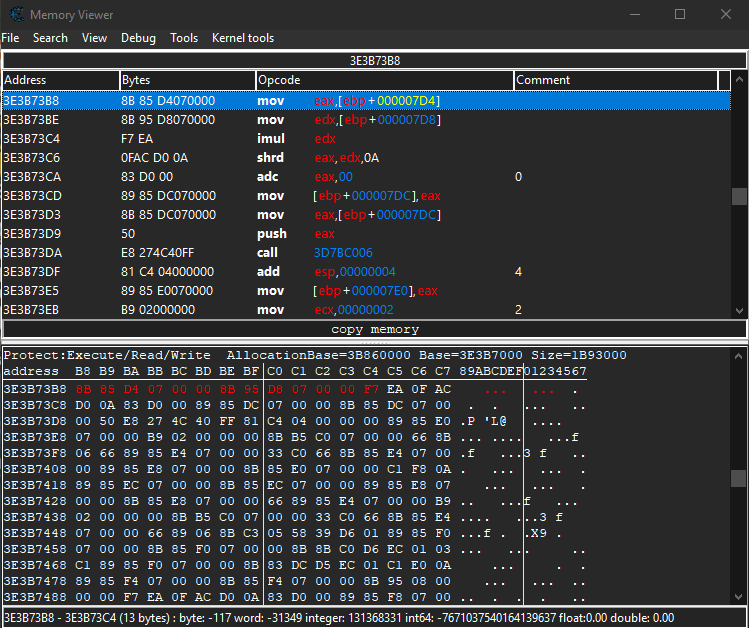Click hex row address 3E3B73B8
Image resolution: width=749 pixels, height=628 pixels.
point(35,389)
